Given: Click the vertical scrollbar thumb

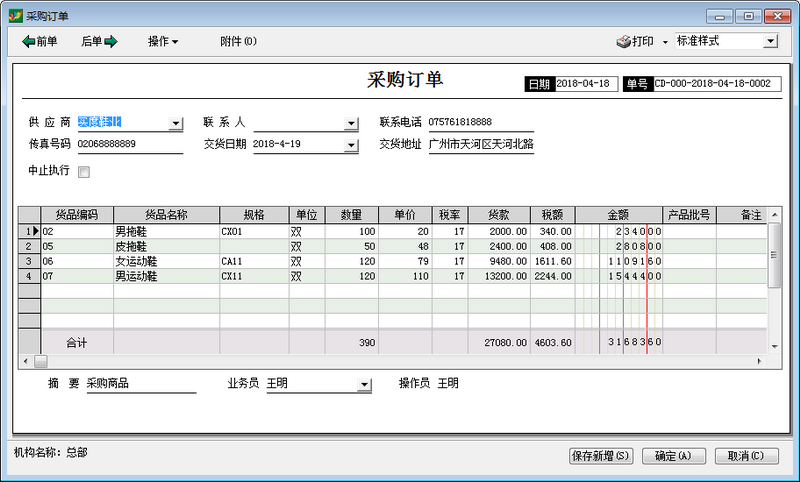Looking at the screenshot, I should (774, 255).
